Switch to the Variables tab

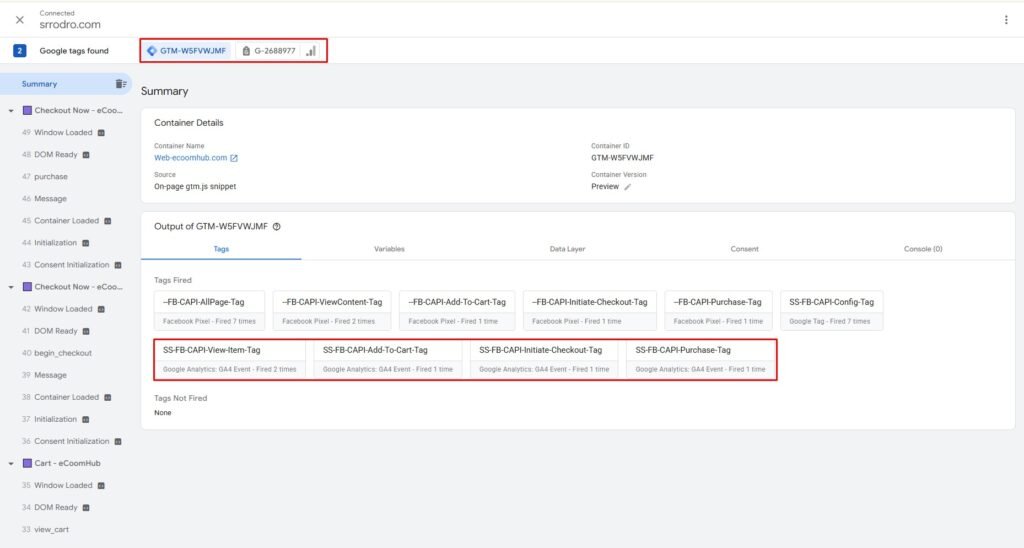point(389,249)
